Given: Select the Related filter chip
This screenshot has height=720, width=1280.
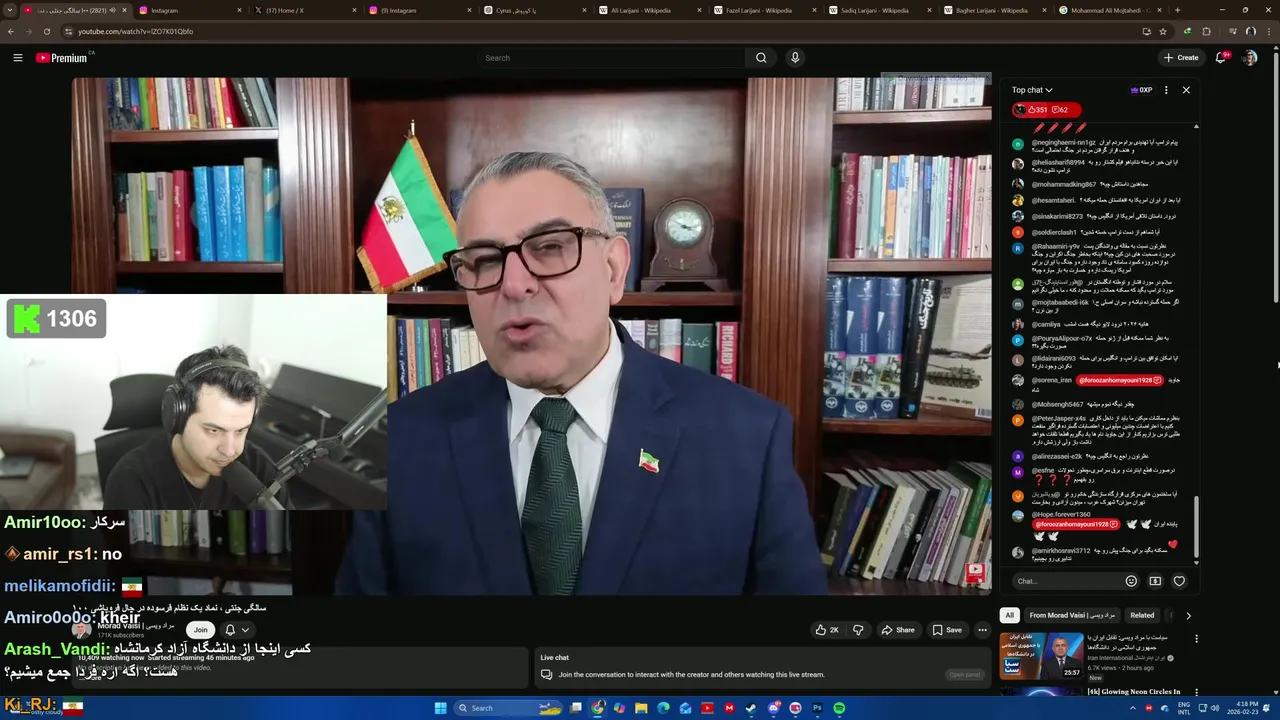Looking at the screenshot, I should click(1142, 615).
